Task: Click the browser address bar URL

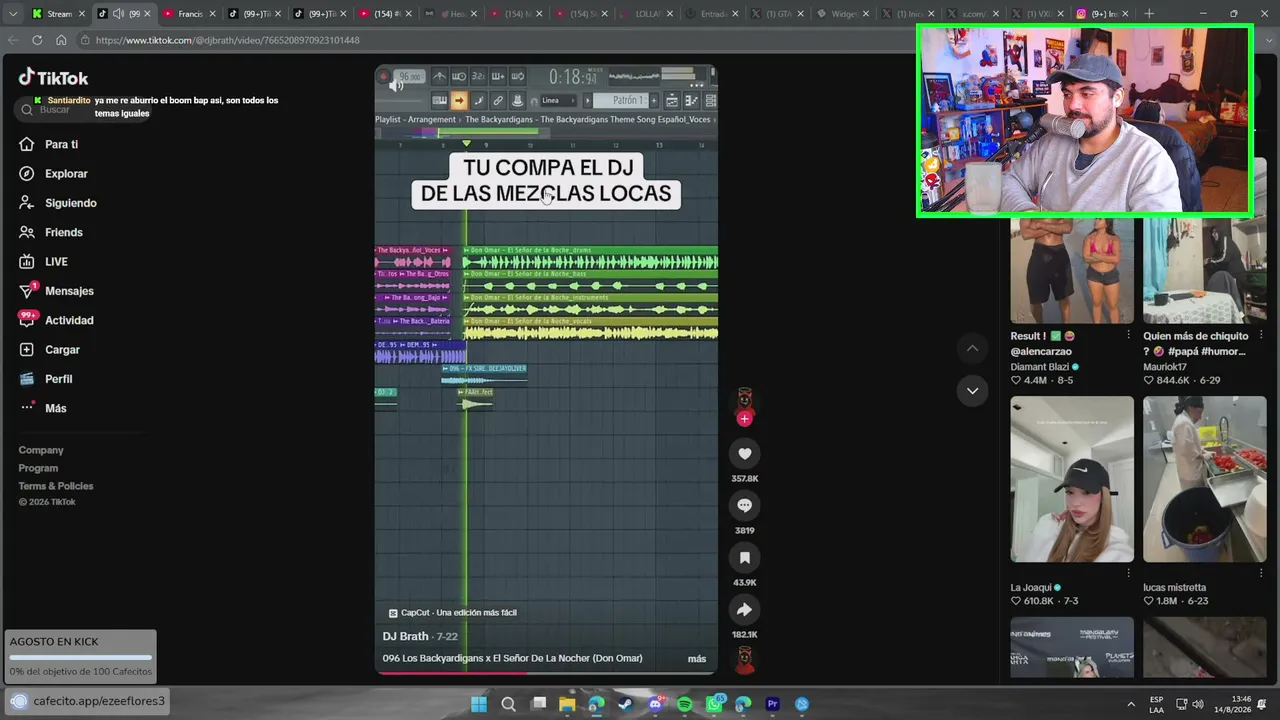Action: [228, 40]
